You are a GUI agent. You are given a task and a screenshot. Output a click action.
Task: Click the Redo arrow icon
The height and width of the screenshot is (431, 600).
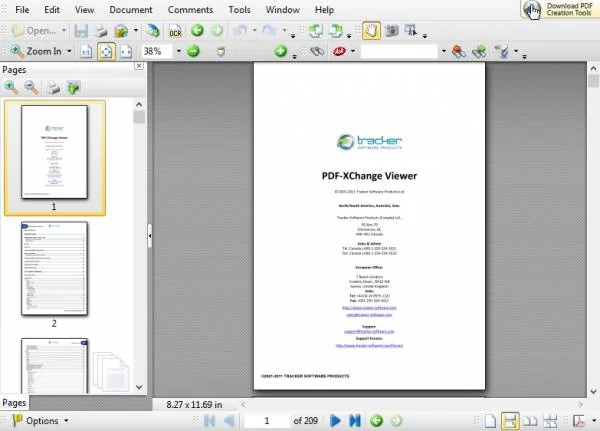pyautogui.click(x=269, y=30)
